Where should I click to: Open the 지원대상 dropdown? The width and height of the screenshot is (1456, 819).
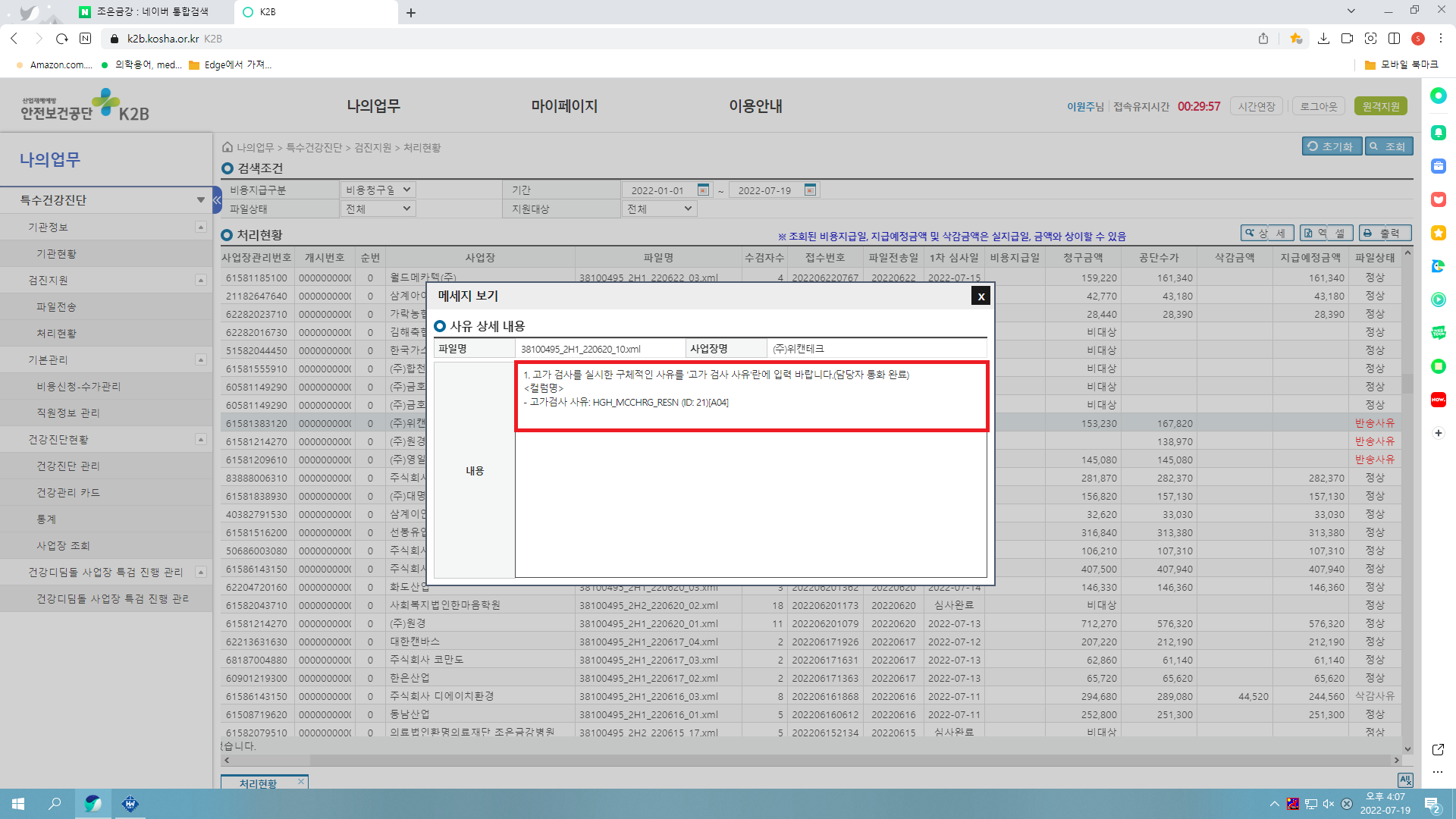(x=659, y=209)
